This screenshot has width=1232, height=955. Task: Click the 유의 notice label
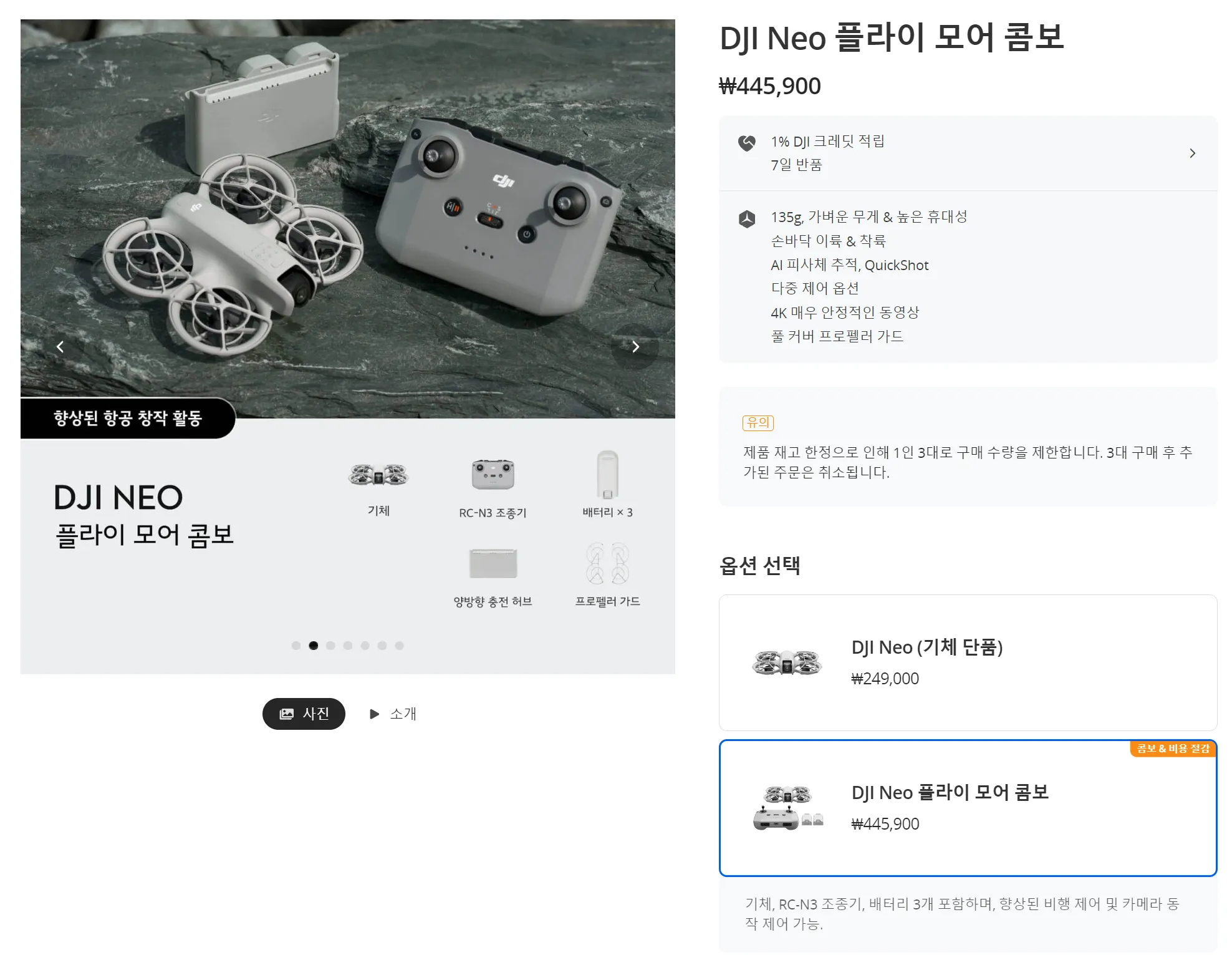click(758, 423)
